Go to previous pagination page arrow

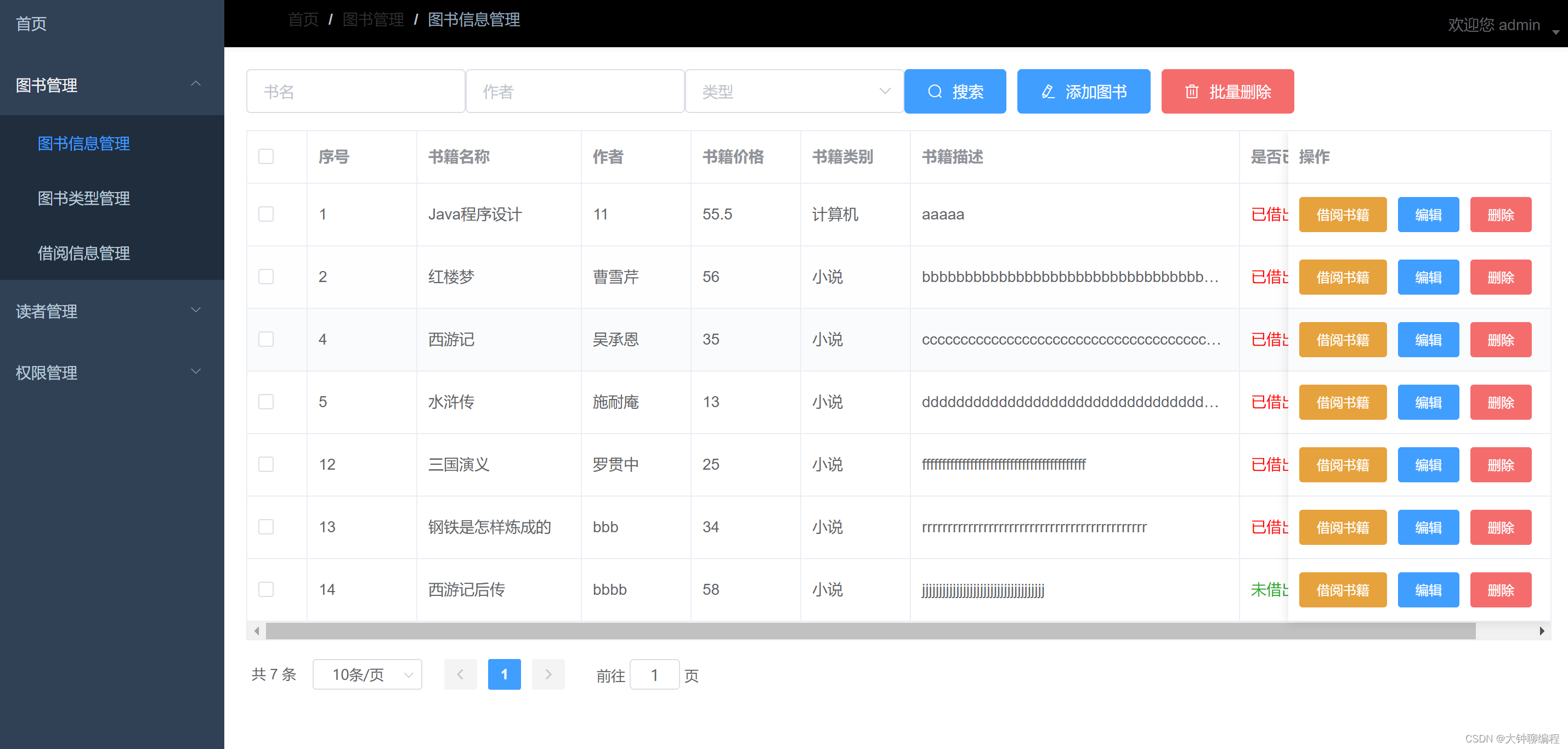click(x=460, y=674)
